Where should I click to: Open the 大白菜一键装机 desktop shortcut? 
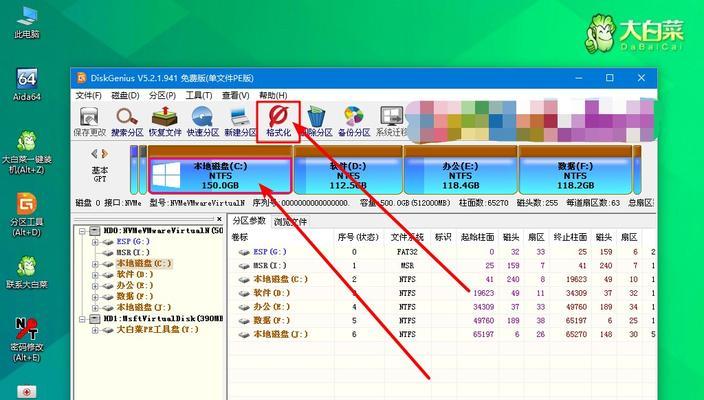27,152
